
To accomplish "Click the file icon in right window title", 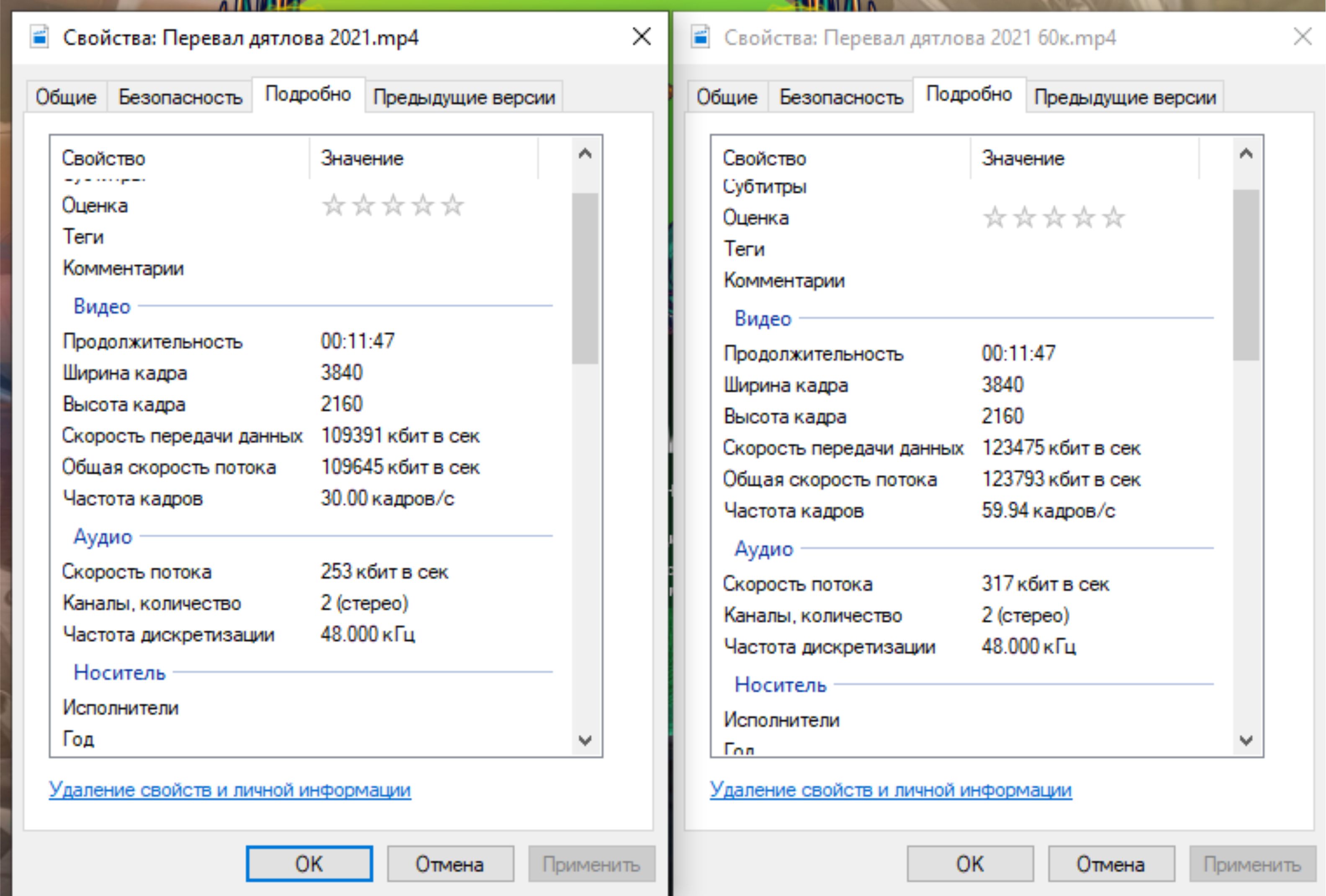I will coord(700,37).
